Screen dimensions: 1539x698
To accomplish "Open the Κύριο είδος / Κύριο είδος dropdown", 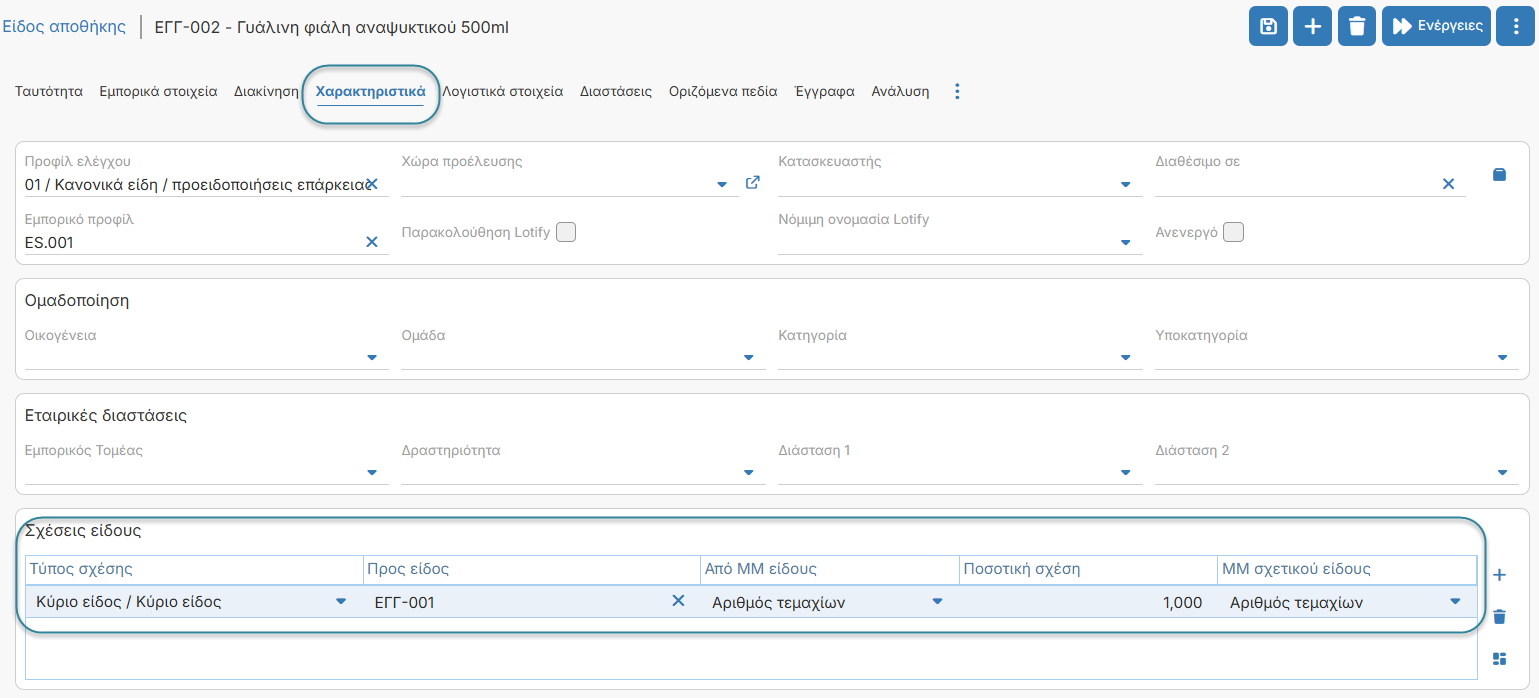I will tap(341, 601).
